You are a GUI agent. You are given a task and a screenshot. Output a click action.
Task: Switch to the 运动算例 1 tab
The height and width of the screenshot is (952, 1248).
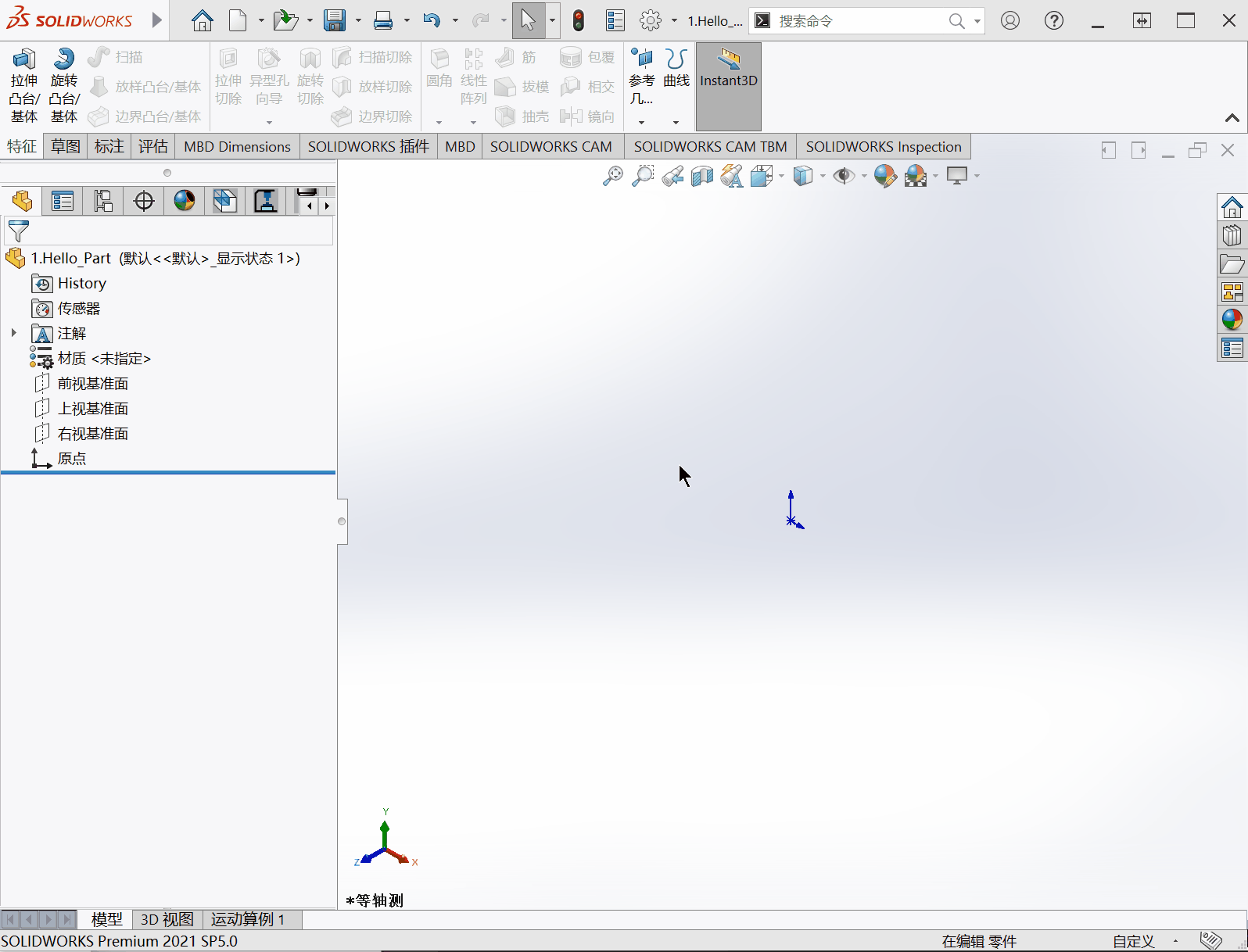[x=248, y=919]
